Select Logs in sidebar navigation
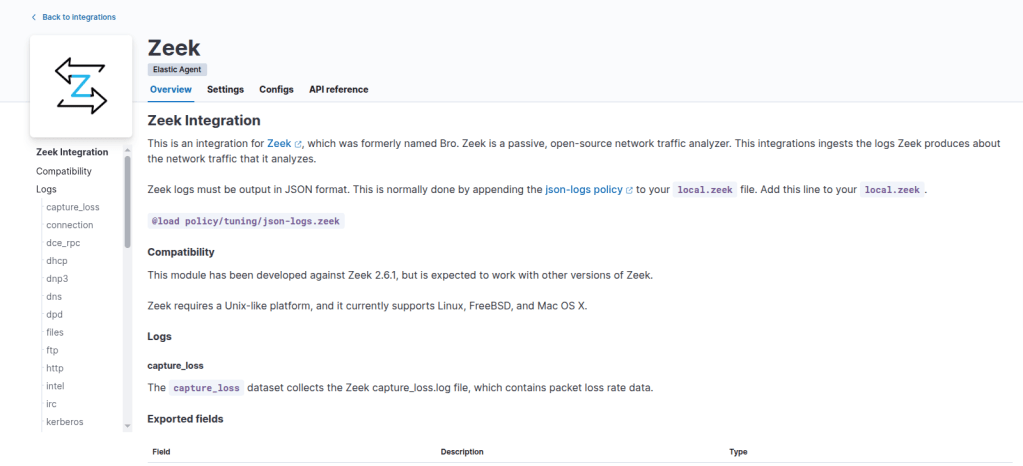 pyautogui.click(x=46, y=189)
